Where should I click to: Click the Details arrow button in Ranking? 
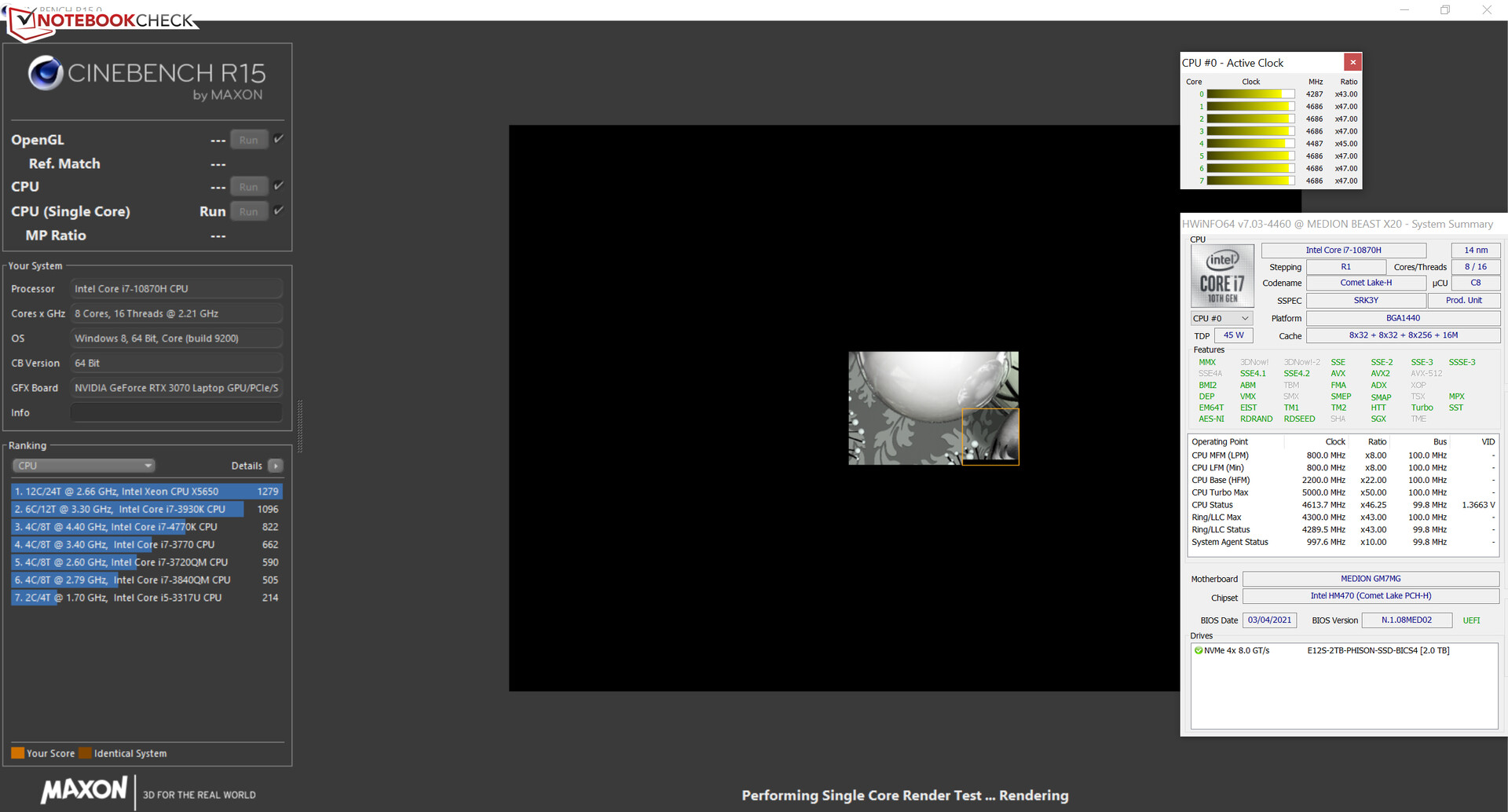275,466
